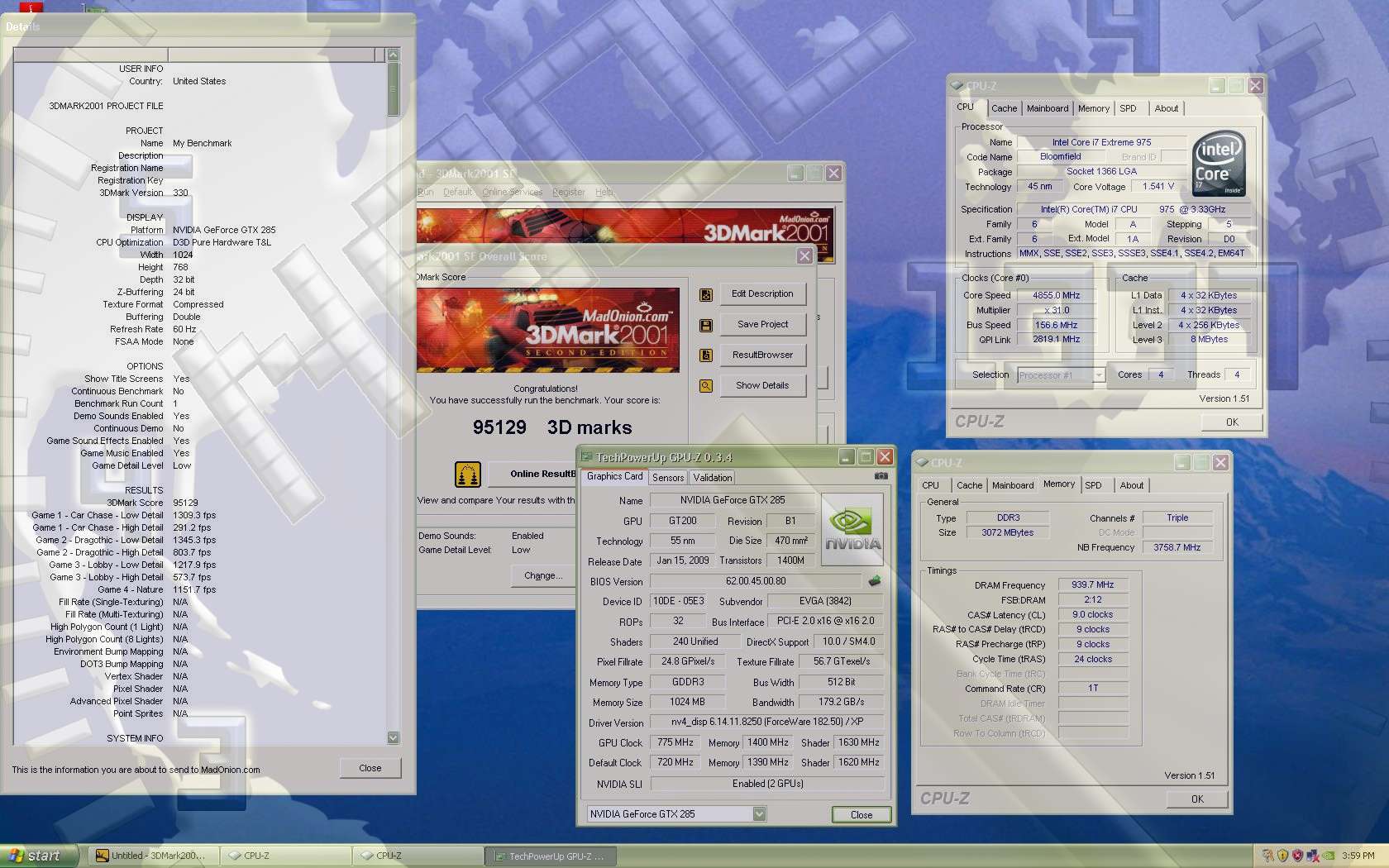Open the Help menu in 3DMark2001
The height and width of the screenshot is (868, 1389).
(x=604, y=192)
